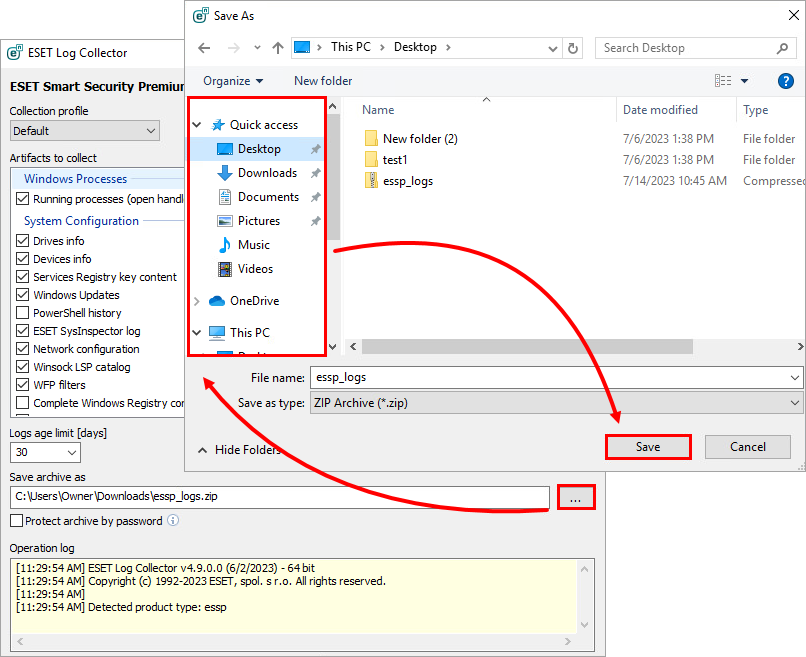Open the view options dropdown arrow
Viewport: 806px width, 657px height.
[744, 81]
